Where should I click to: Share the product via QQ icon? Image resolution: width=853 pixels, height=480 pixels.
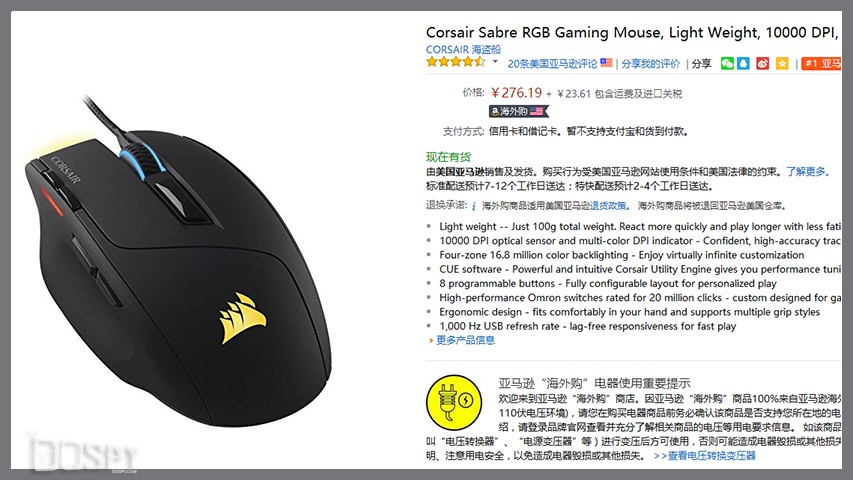[743, 64]
